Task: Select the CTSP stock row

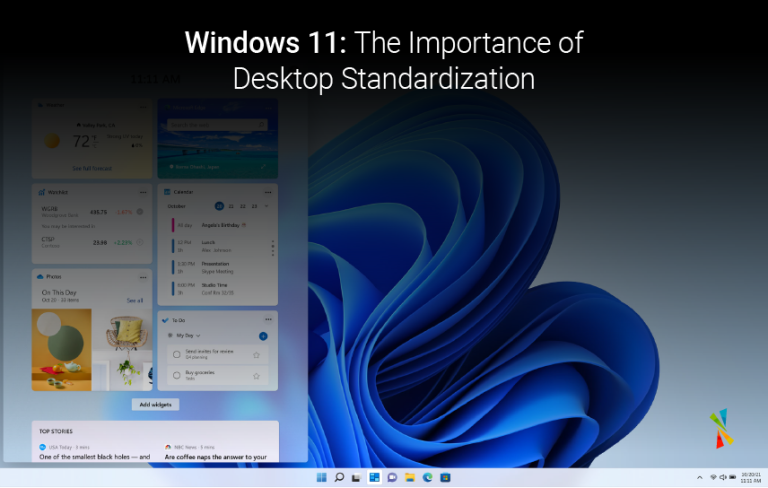Action: tap(92, 242)
